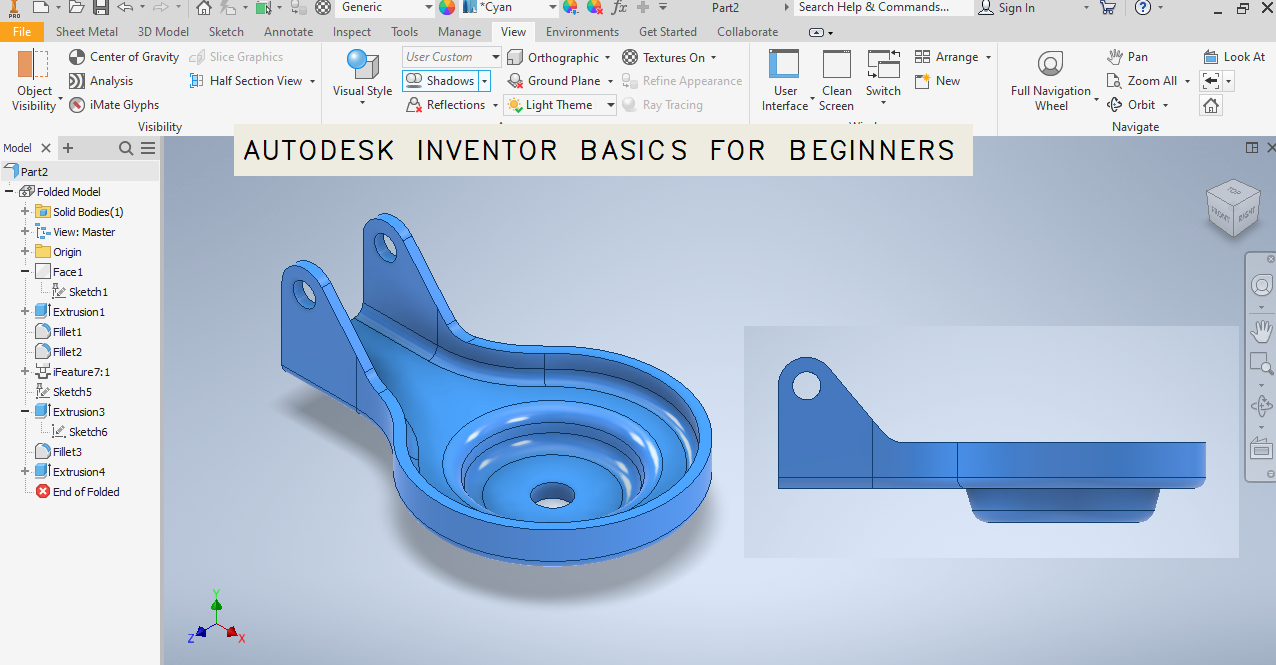The width and height of the screenshot is (1276, 665).
Task: Select Sketch5 in the model tree
Action: coord(64,392)
